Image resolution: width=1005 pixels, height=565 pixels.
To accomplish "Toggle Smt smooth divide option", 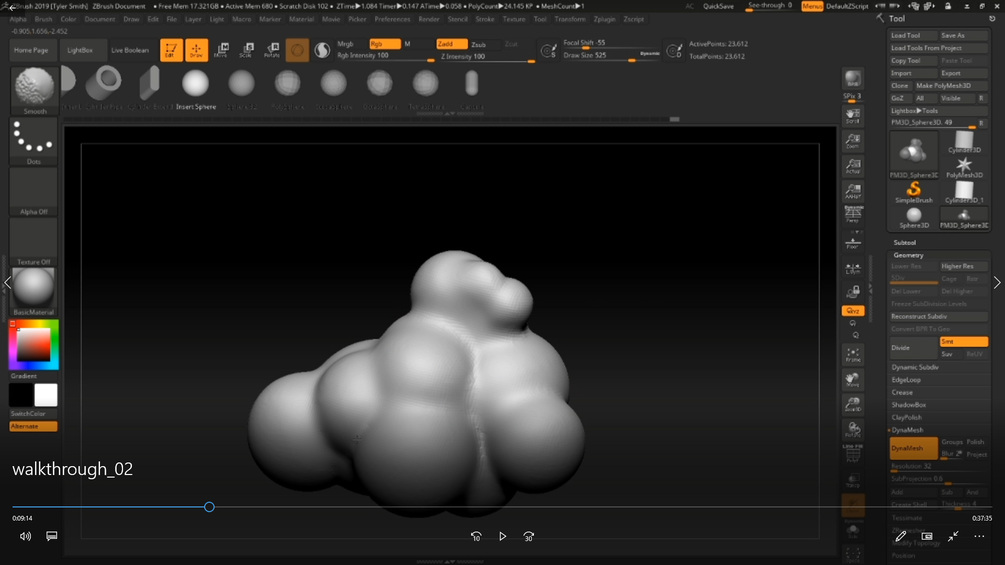I will click(x=963, y=341).
